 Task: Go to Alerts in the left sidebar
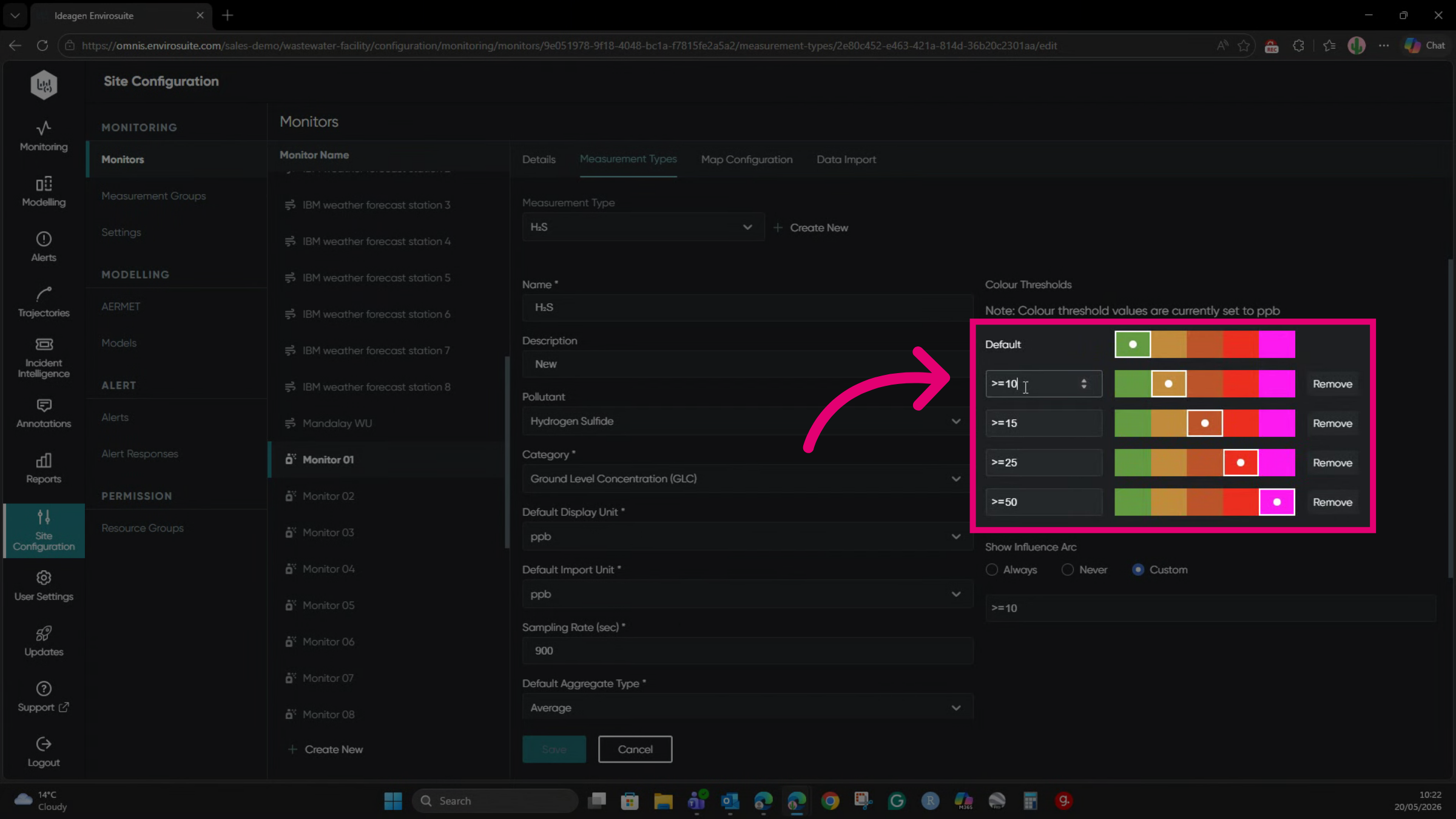point(44,246)
